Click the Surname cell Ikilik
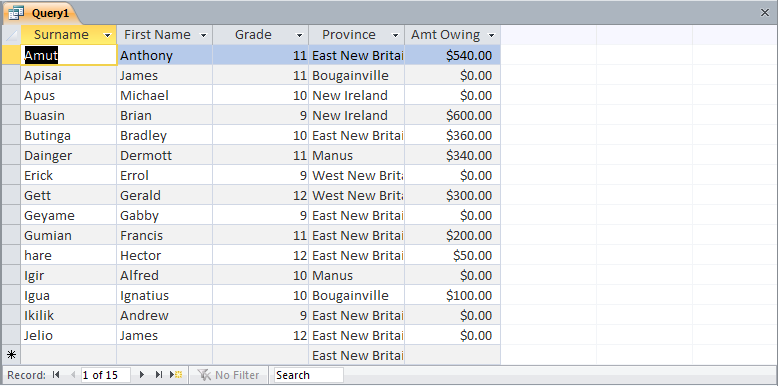The width and height of the screenshot is (778, 386). (x=69, y=316)
